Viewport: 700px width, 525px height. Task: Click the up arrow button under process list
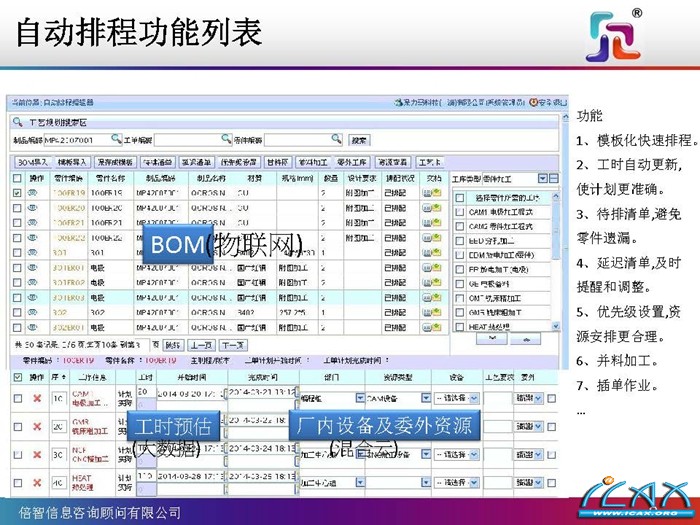[525, 339]
